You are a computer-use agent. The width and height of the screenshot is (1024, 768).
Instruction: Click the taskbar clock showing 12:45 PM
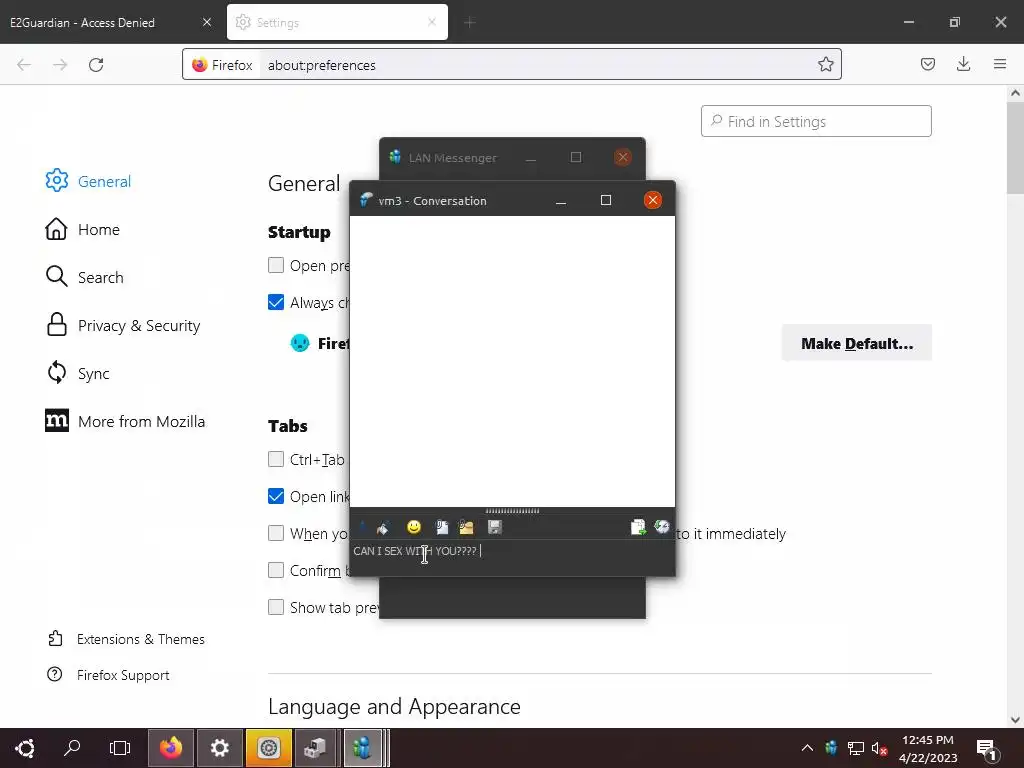pyautogui.click(x=928, y=748)
